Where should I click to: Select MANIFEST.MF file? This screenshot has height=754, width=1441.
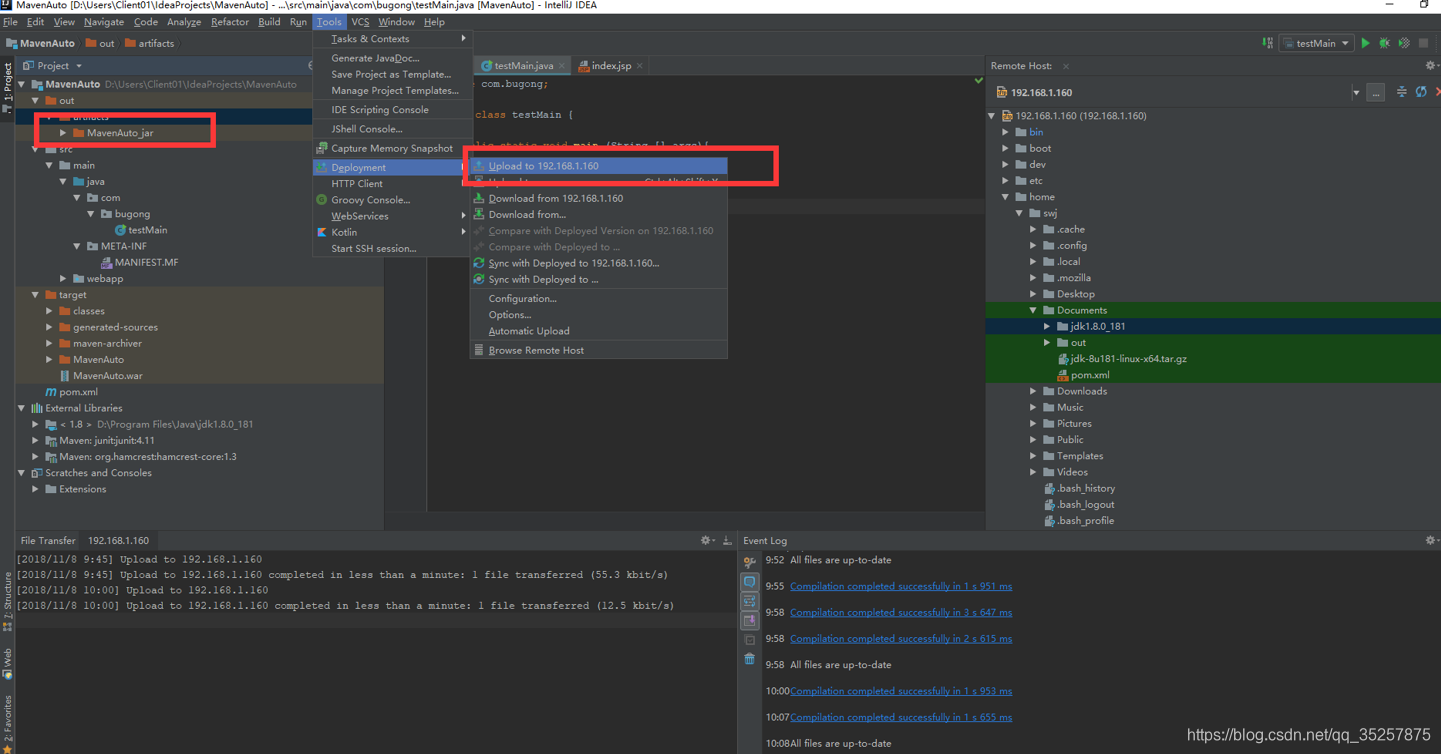click(x=139, y=262)
